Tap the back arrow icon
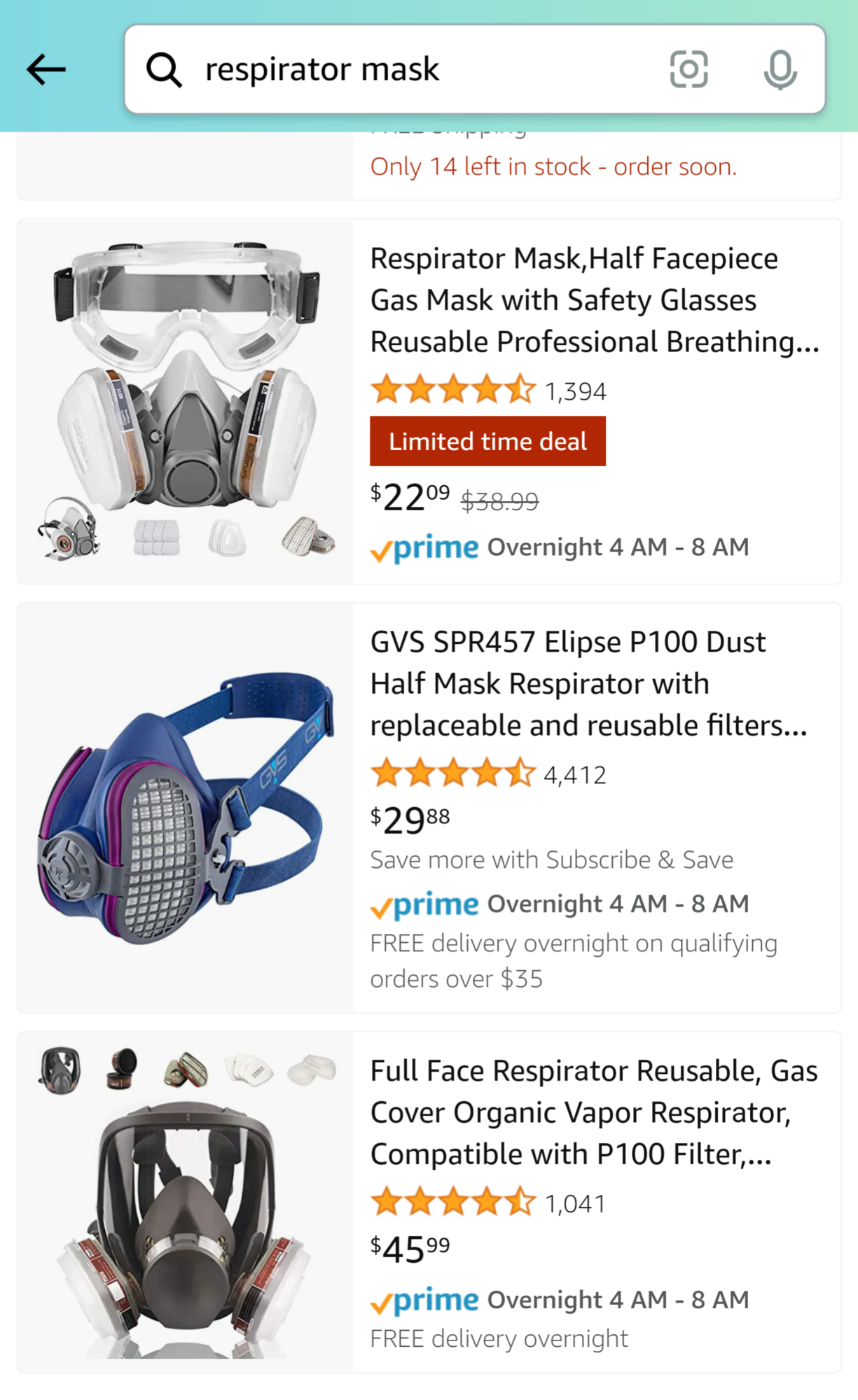 pyautogui.click(x=46, y=69)
